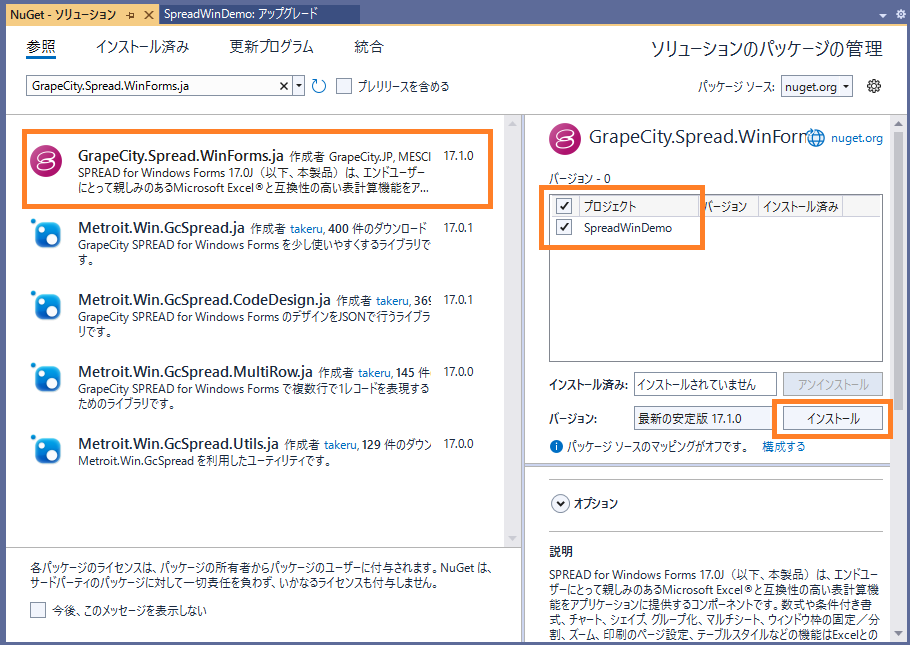Click the pin icon on NuGet tab
The image size is (910, 645).
point(131,15)
